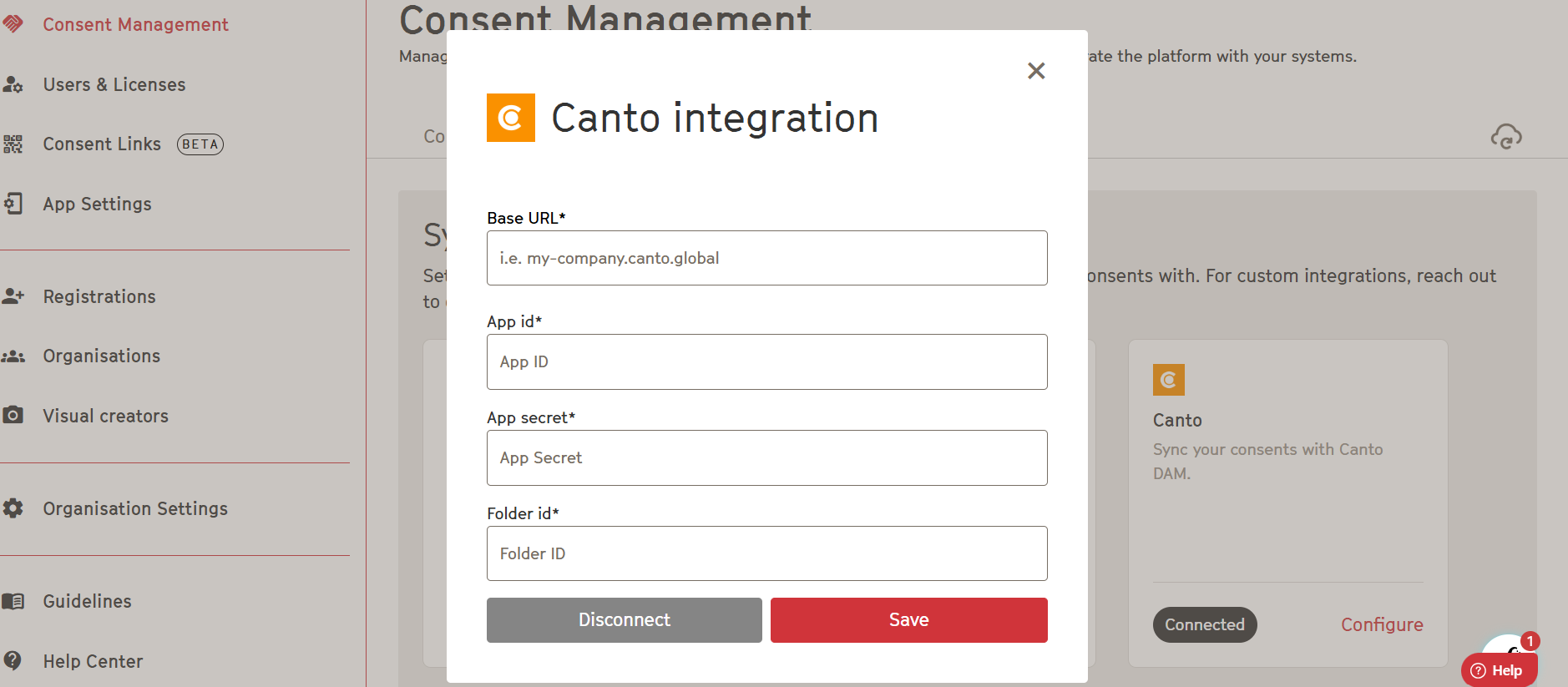The width and height of the screenshot is (1568, 687).
Task: Click the notification count badge on Help widget
Action: 1530,641
